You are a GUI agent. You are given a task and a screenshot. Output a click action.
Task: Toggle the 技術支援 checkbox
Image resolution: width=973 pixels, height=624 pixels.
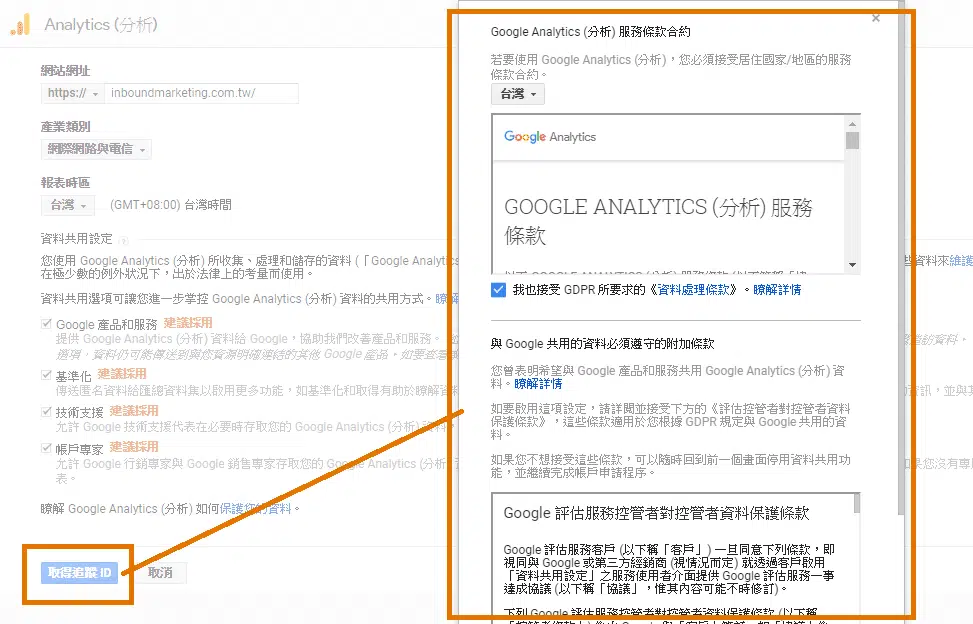[x=46, y=411]
